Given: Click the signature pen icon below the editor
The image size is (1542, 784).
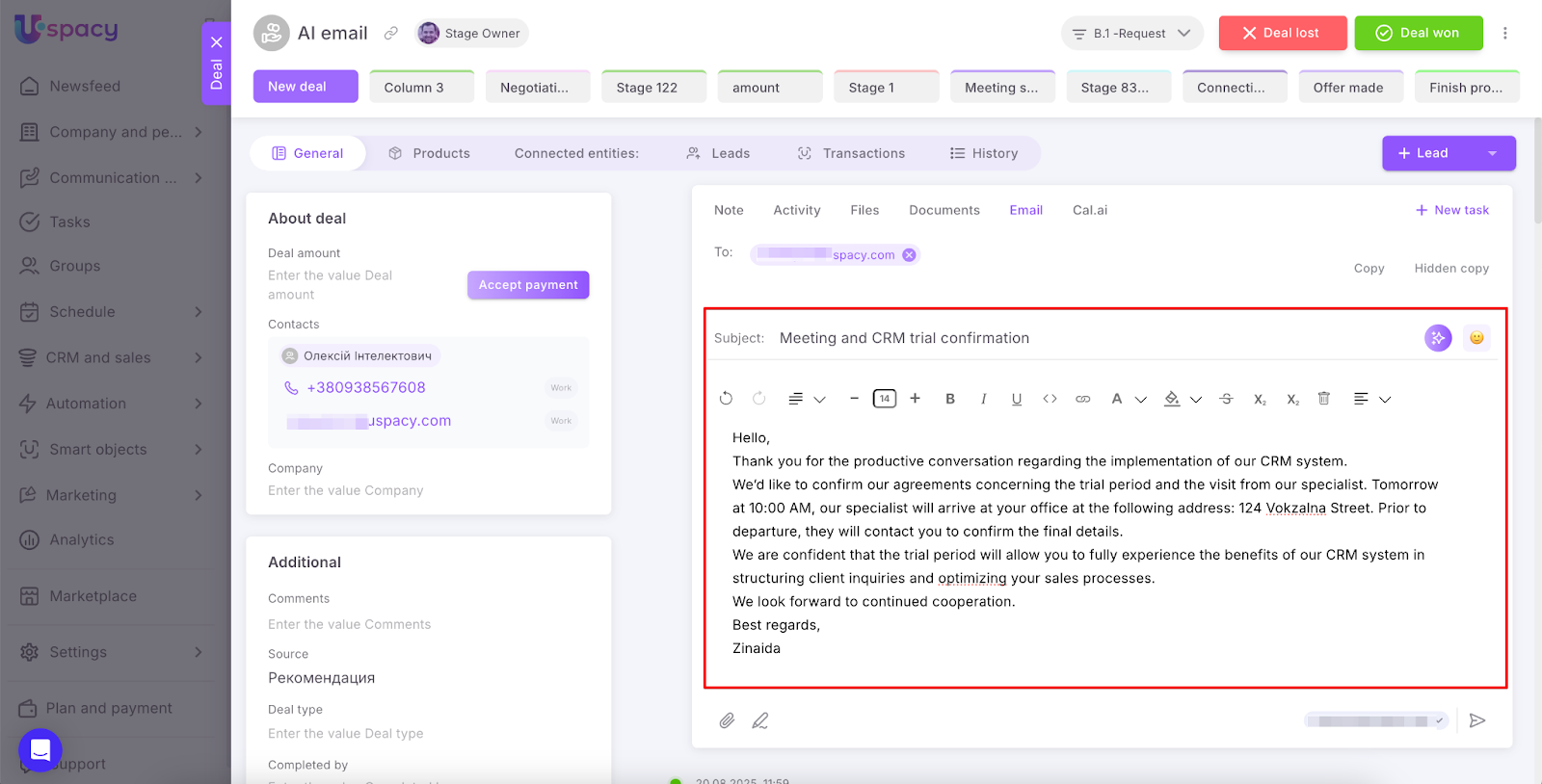Looking at the screenshot, I should [760, 720].
